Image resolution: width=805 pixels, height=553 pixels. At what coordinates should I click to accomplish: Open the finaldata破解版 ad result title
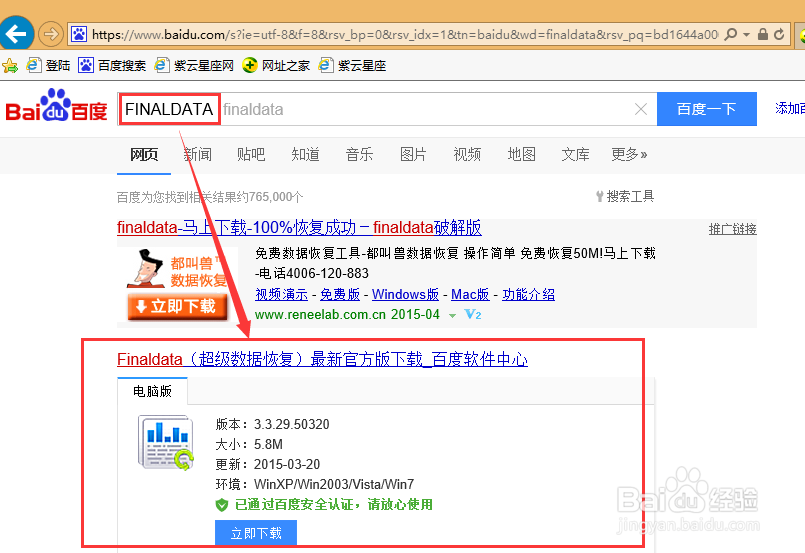[299, 227]
